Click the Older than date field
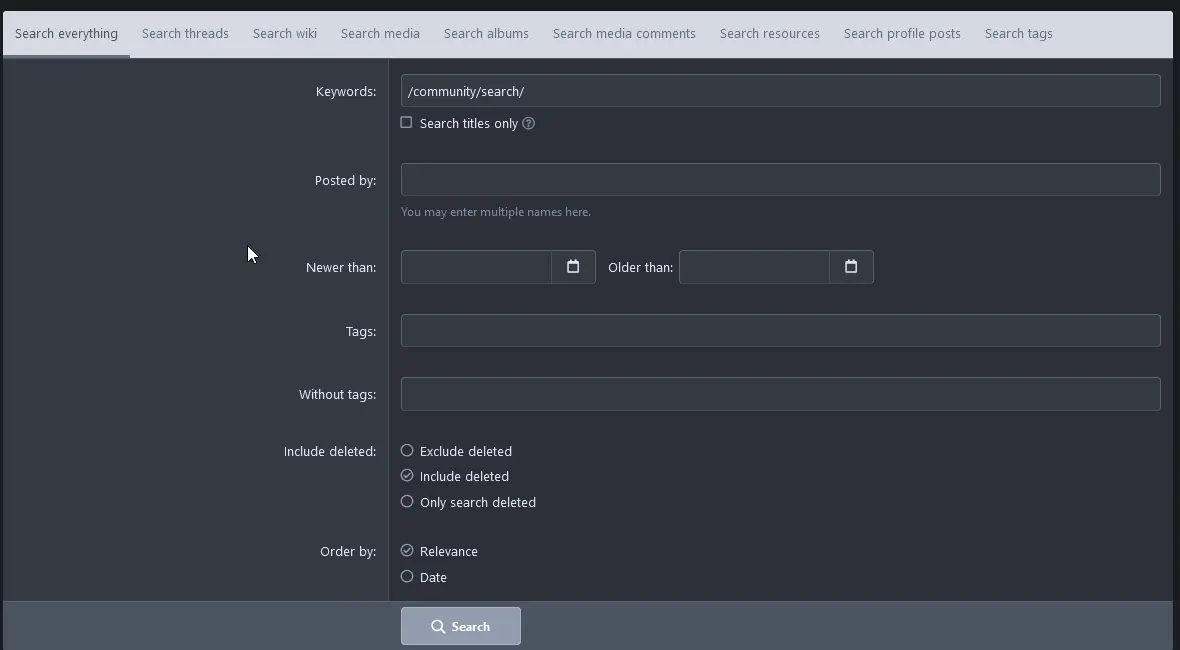Viewport: 1180px width, 650px height. tap(754, 267)
